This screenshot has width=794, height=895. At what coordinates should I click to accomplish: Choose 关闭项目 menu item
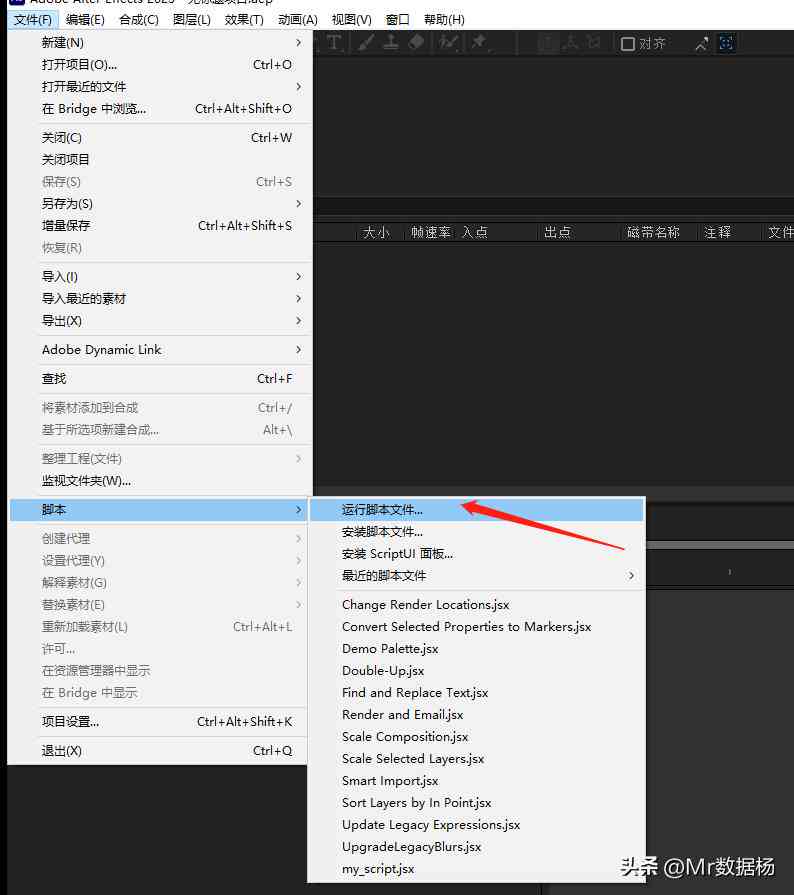click(x=160, y=160)
